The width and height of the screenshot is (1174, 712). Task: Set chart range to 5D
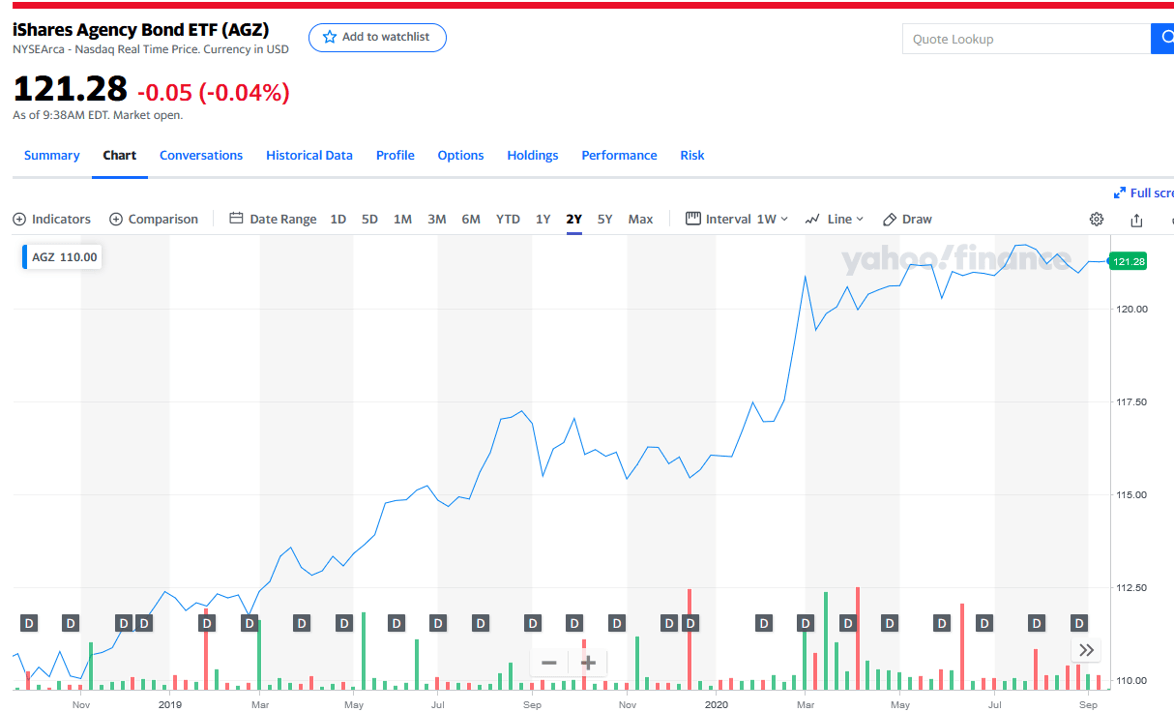click(x=370, y=219)
